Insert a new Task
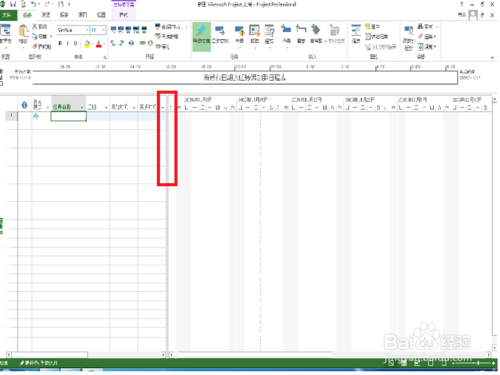 point(286,33)
